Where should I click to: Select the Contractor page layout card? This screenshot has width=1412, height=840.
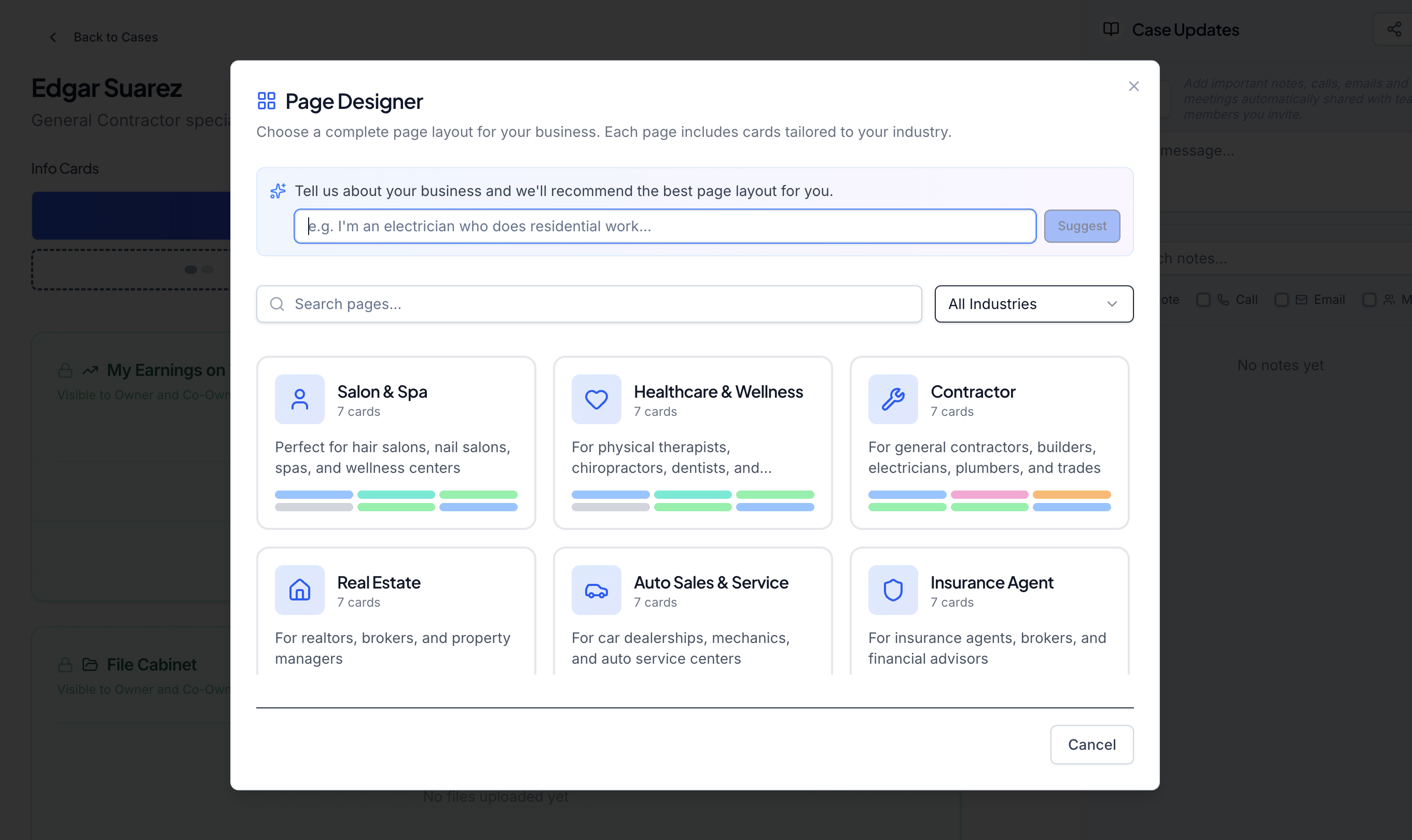989,442
